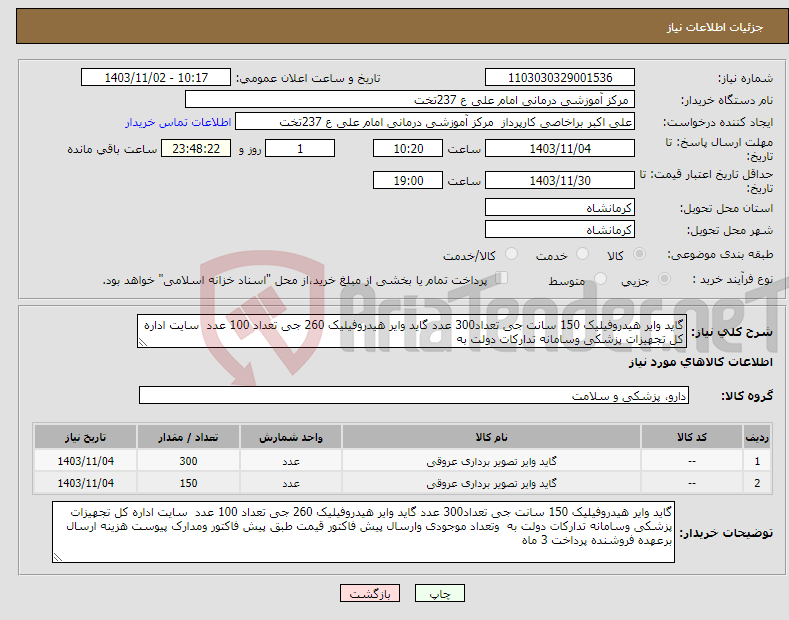
Task: Click the شرح کلی نیاز description textarea
Action: pyautogui.click(x=412, y=331)
